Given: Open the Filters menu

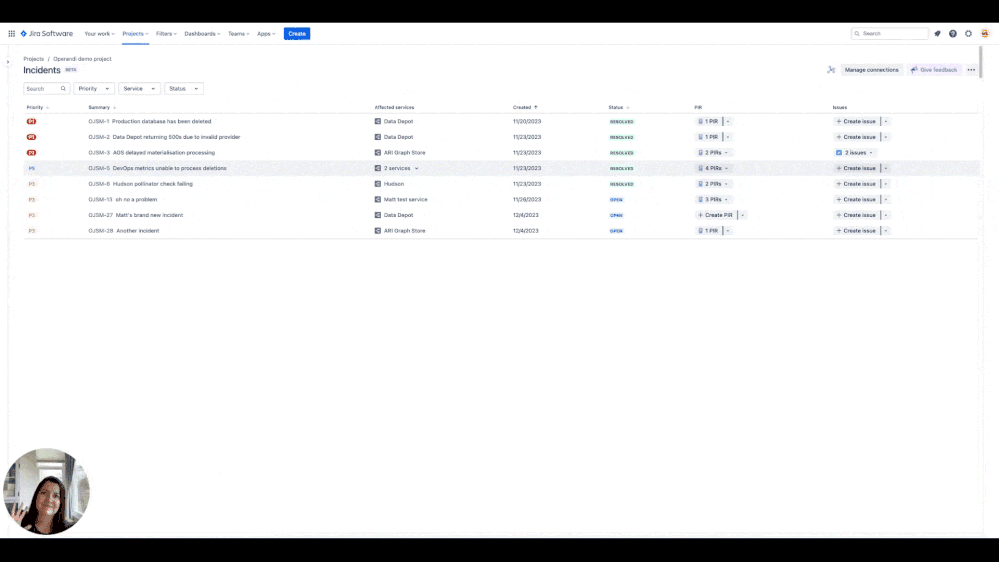Looking at the screenshot, I should click(x=166, y=34).
